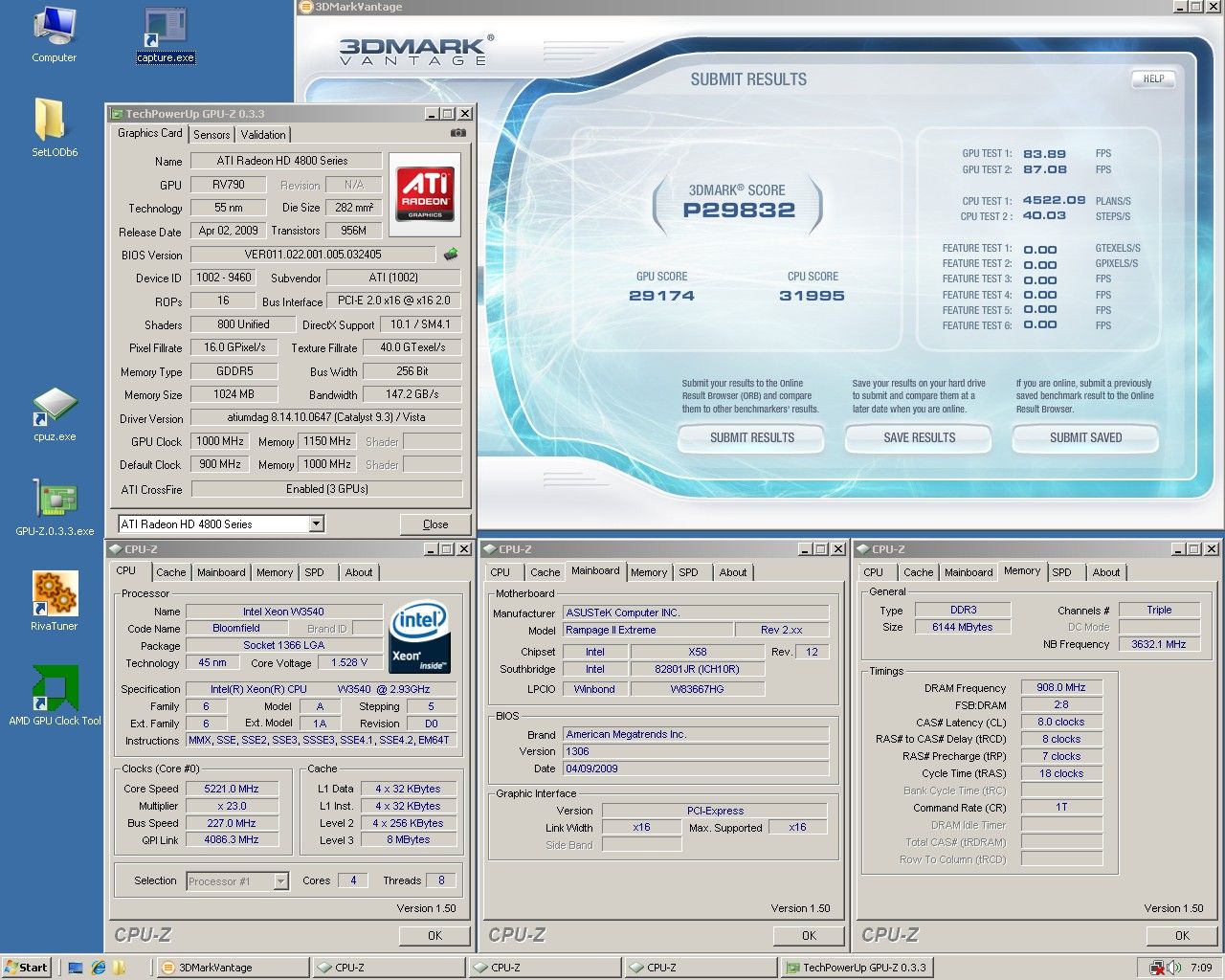Click the Intel Xeon W3540 name field
This screenshot has height=980, width=1225.
[x=283, y=612]
